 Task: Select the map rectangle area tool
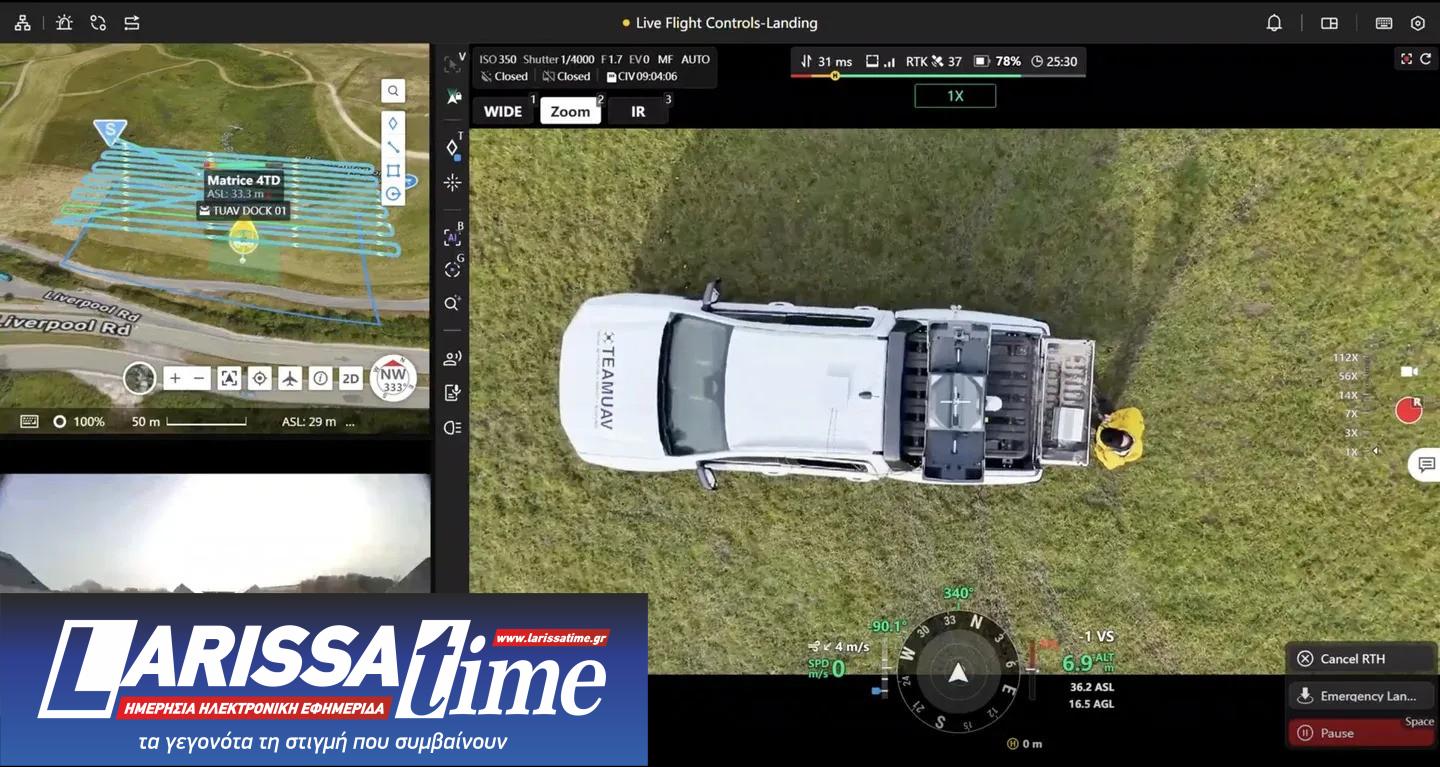pyautogui.click(x=393, y=170)
